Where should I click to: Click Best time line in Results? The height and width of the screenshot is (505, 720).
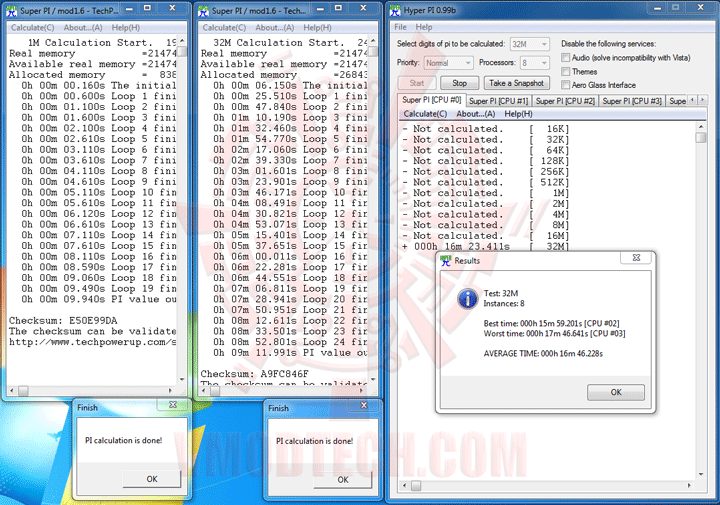pyautogui.click(x=551, y=323)
